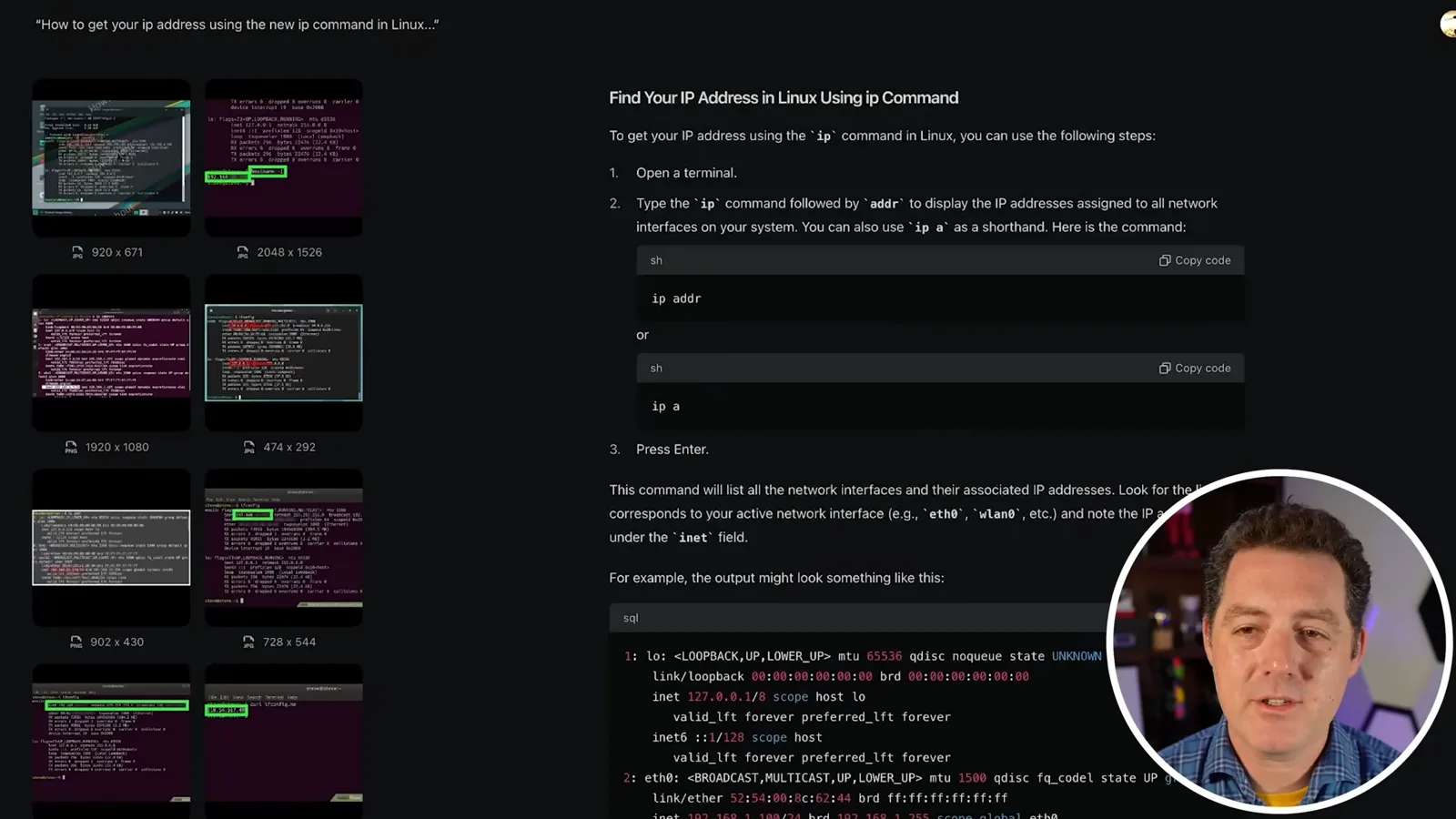Open the 920 x 671 image thumbnail
Image resolution: width=1456 pixels, height=819 pixels.
click(x=111, y=157)
